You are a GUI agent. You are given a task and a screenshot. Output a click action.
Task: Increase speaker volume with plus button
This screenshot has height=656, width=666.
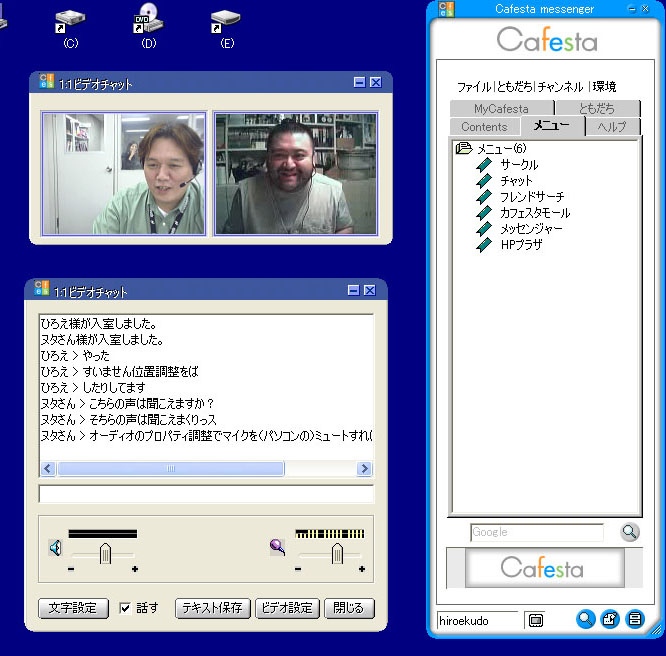[135, 569]
